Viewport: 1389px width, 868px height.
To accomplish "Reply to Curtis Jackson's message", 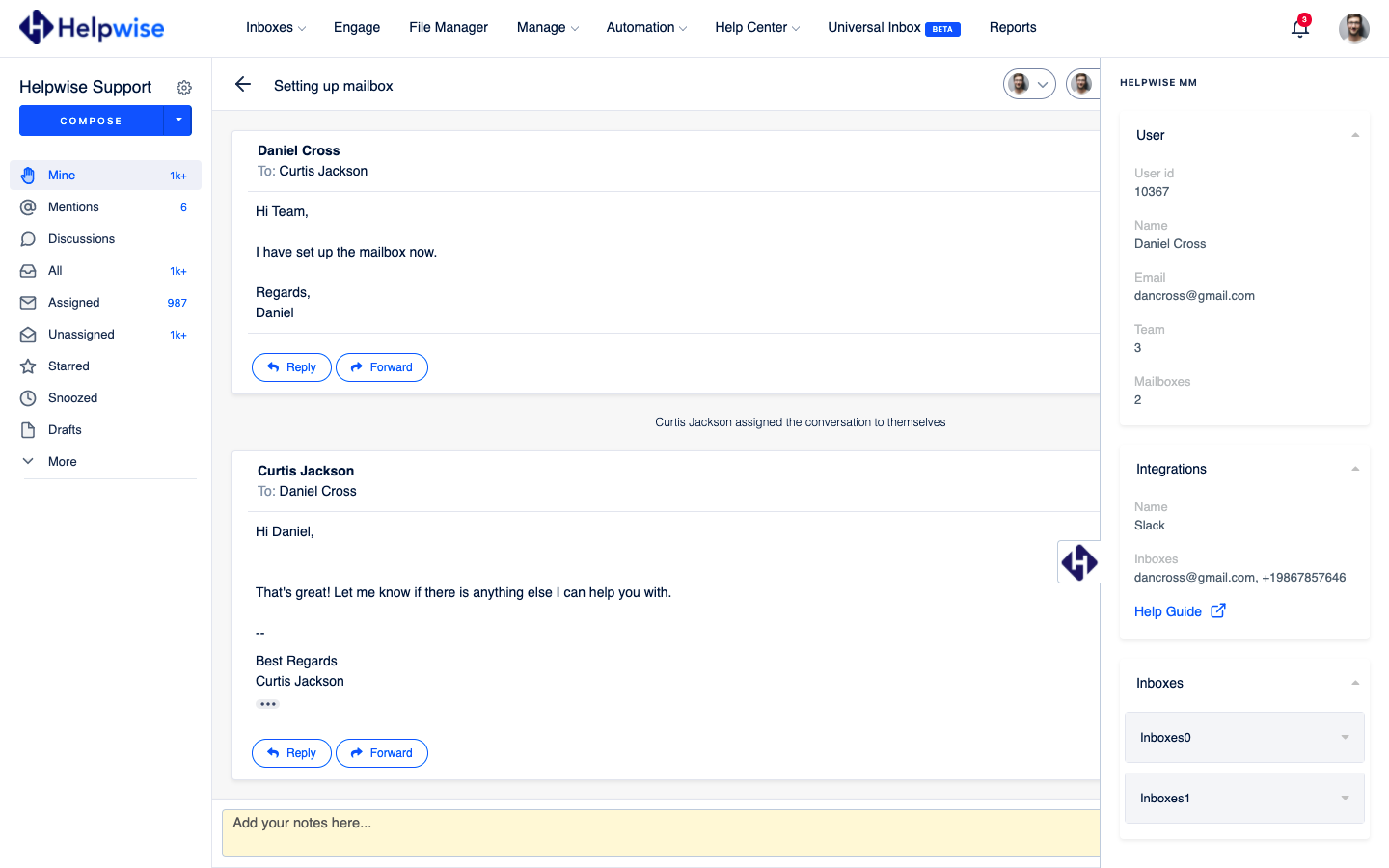I will tap(291, 753).
